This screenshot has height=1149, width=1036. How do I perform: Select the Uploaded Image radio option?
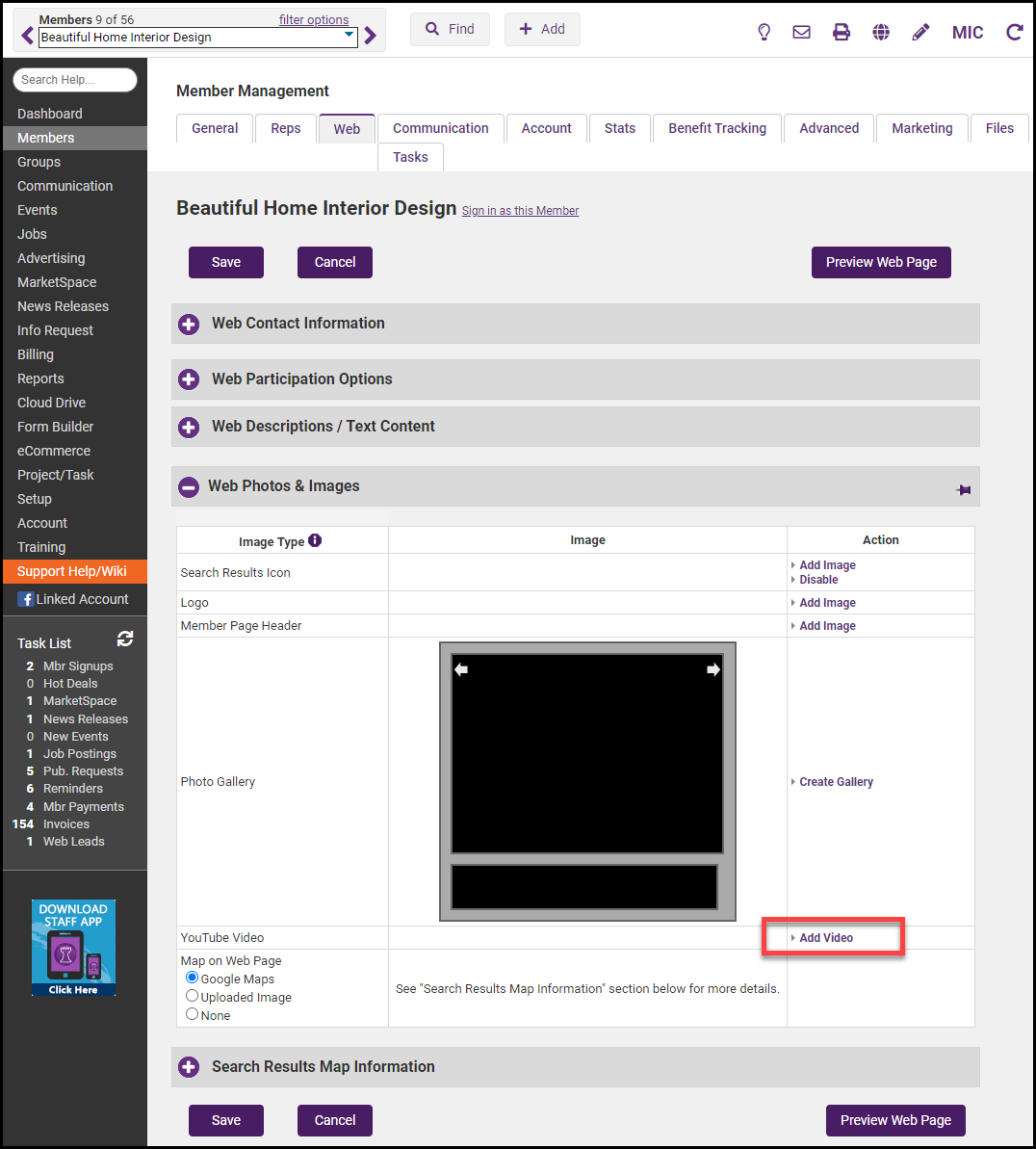[x=192, y=996]
